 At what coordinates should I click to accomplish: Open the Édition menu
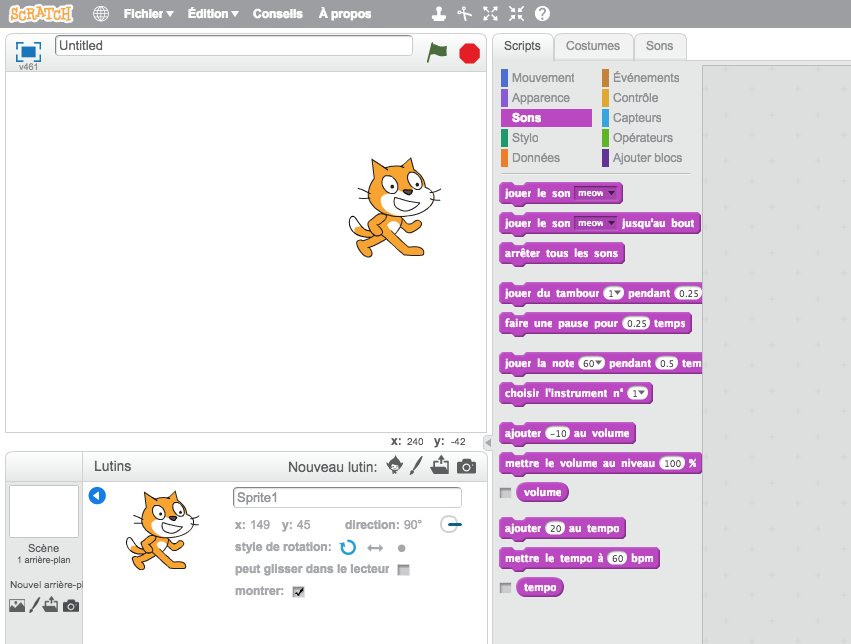[213, 14]
